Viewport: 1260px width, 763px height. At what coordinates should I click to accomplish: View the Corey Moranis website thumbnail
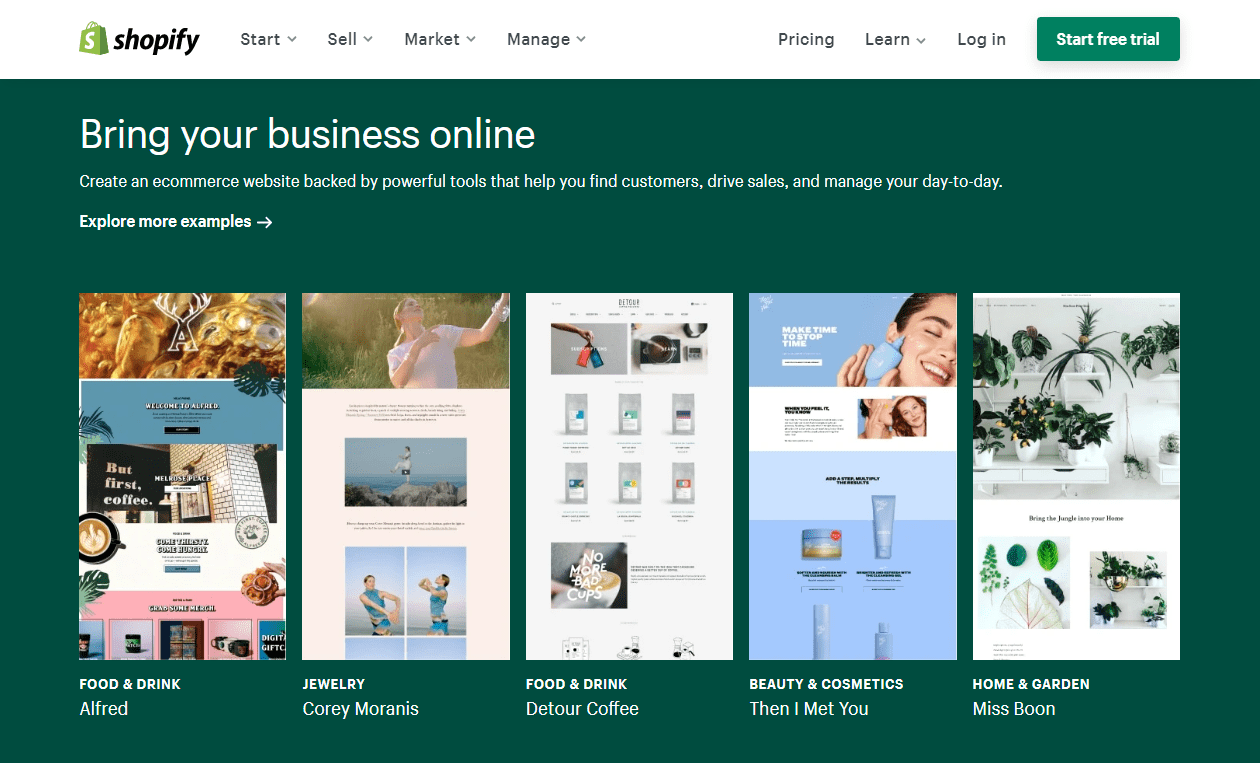405,475
